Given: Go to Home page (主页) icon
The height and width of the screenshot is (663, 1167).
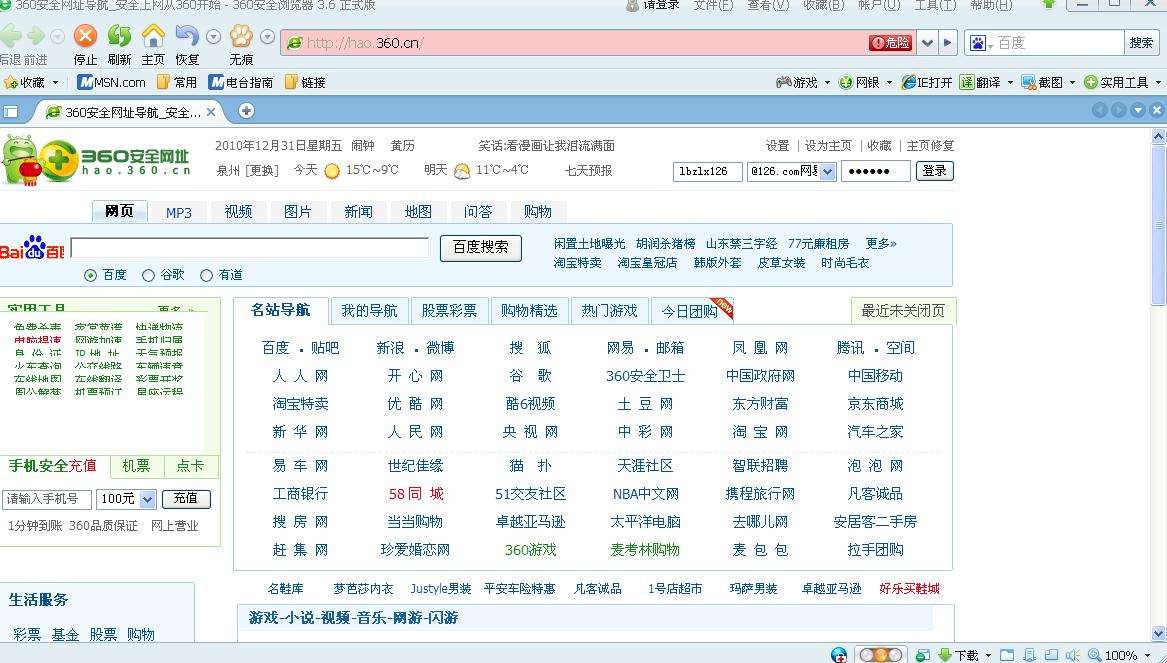Looking at the screenshot, I should tap(153, 35).
